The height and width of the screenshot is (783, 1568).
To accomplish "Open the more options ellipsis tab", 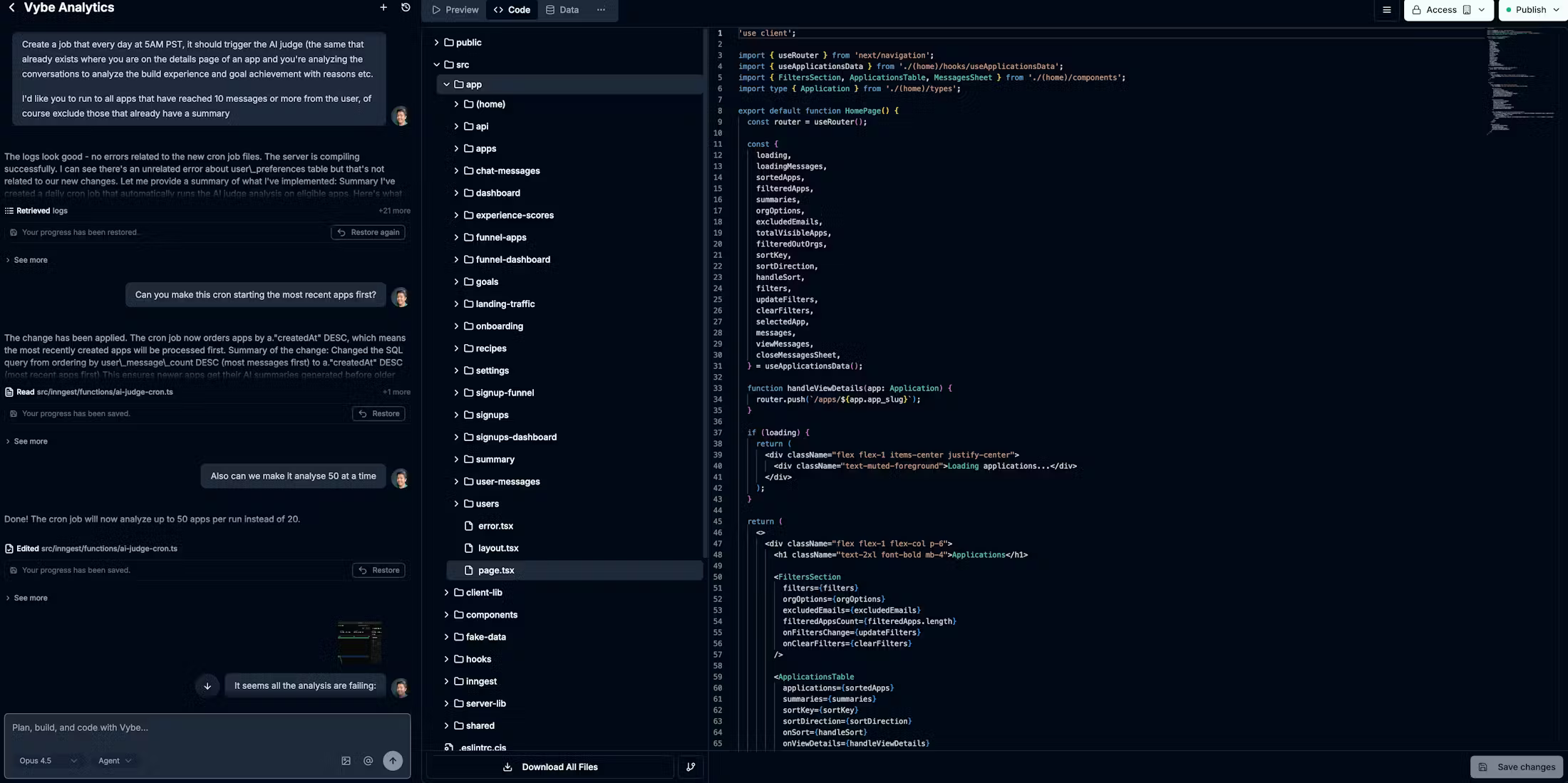I will tap(601, 10).
